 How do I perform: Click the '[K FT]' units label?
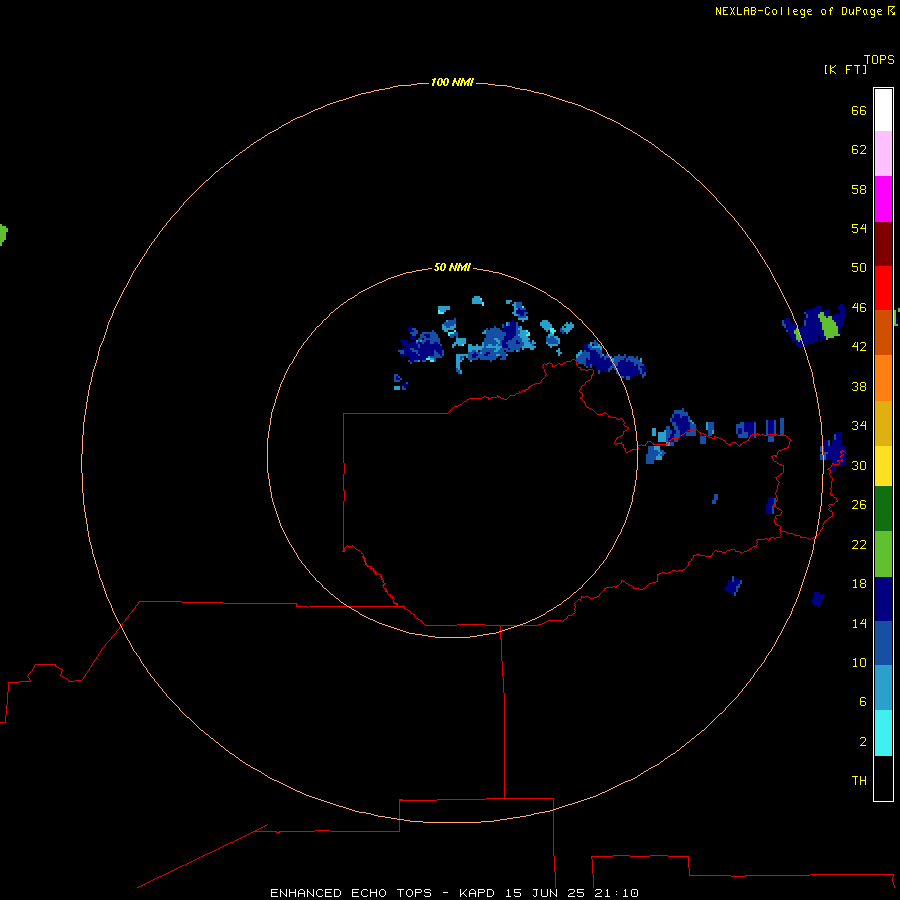pos(845,69)
